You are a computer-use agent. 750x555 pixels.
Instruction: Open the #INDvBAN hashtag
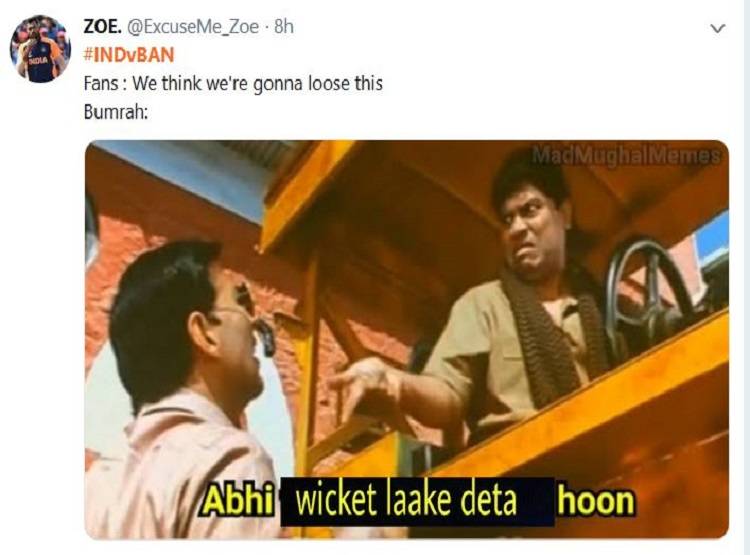click(x=129, y=55)
